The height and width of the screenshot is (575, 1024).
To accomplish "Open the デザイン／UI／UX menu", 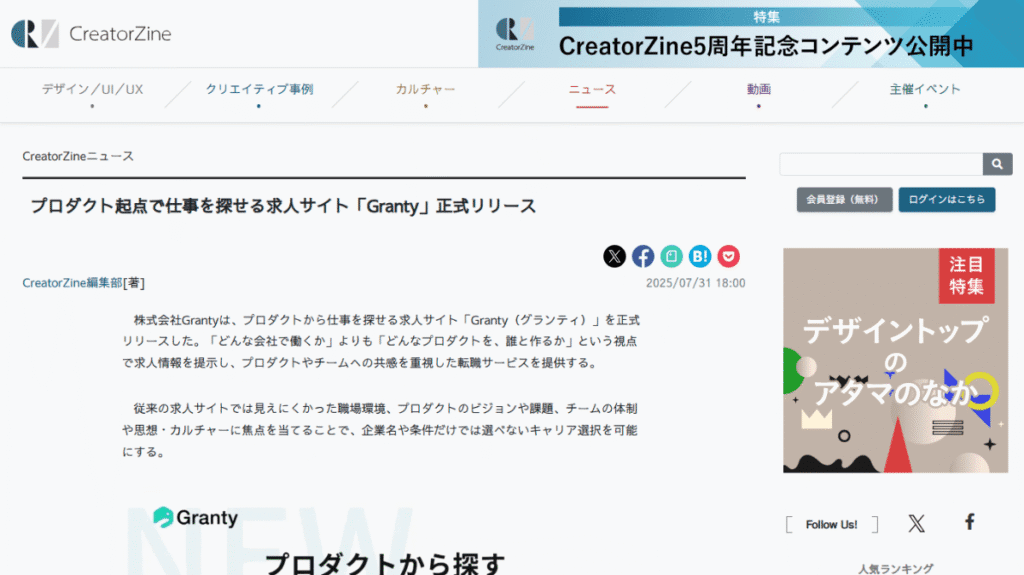I will 92,90.
